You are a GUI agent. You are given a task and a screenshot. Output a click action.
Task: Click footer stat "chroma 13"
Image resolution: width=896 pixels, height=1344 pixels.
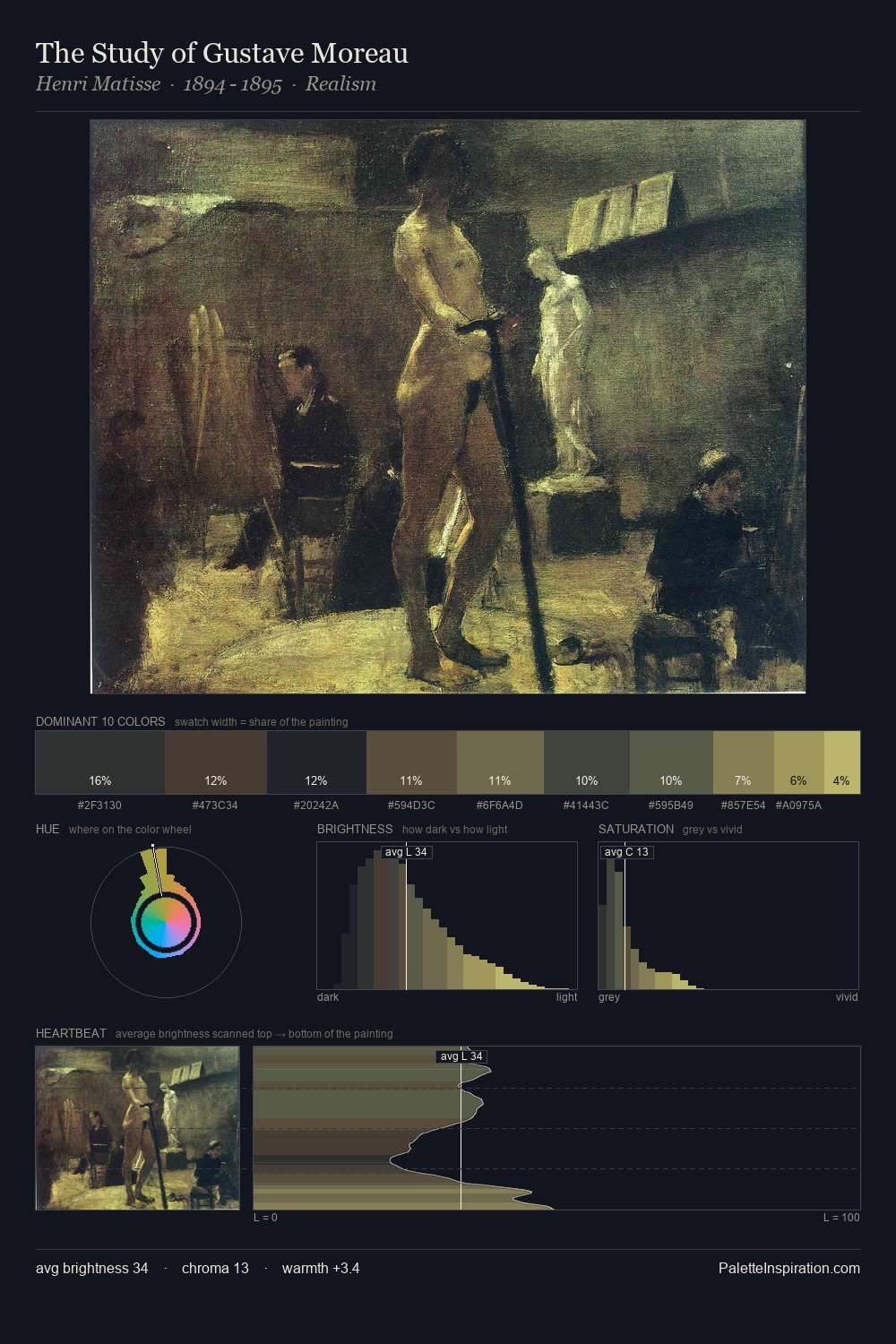click(x=215, y=1268)
